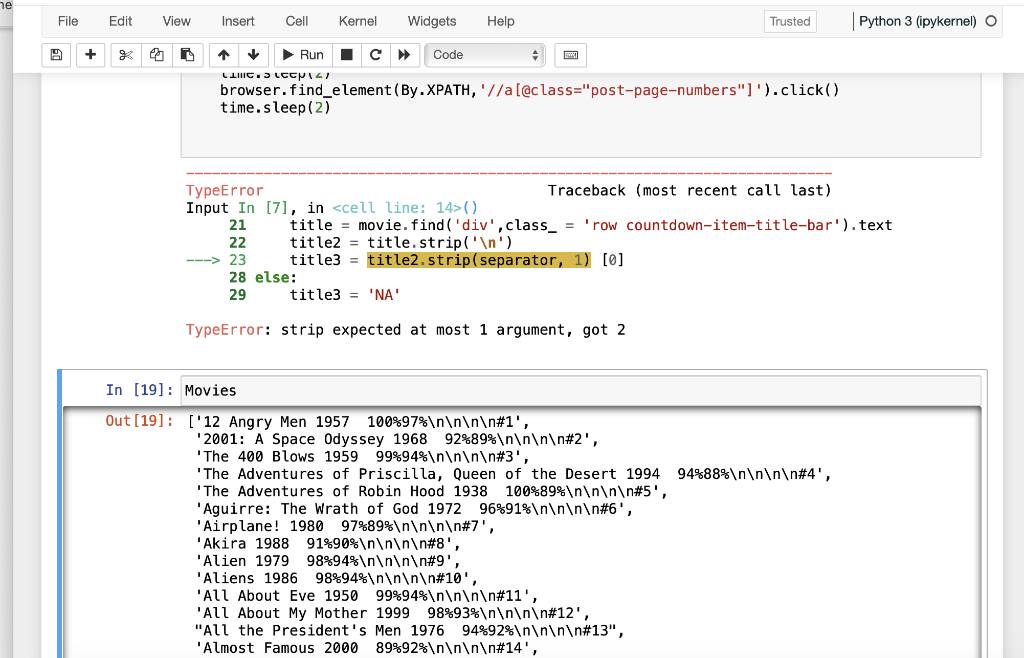This screenshot has height=658, width=1024.
Task: Open the Insert menu
Action: pos(238,21)
